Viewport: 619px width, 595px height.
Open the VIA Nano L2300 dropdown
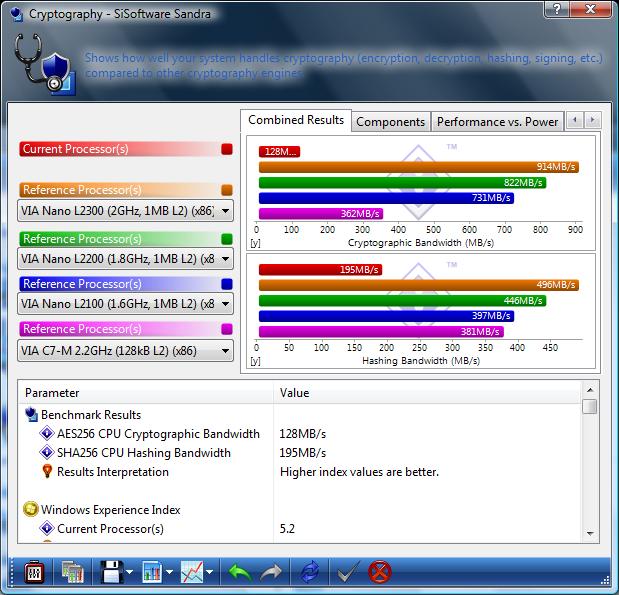click(x=126, y=211)
